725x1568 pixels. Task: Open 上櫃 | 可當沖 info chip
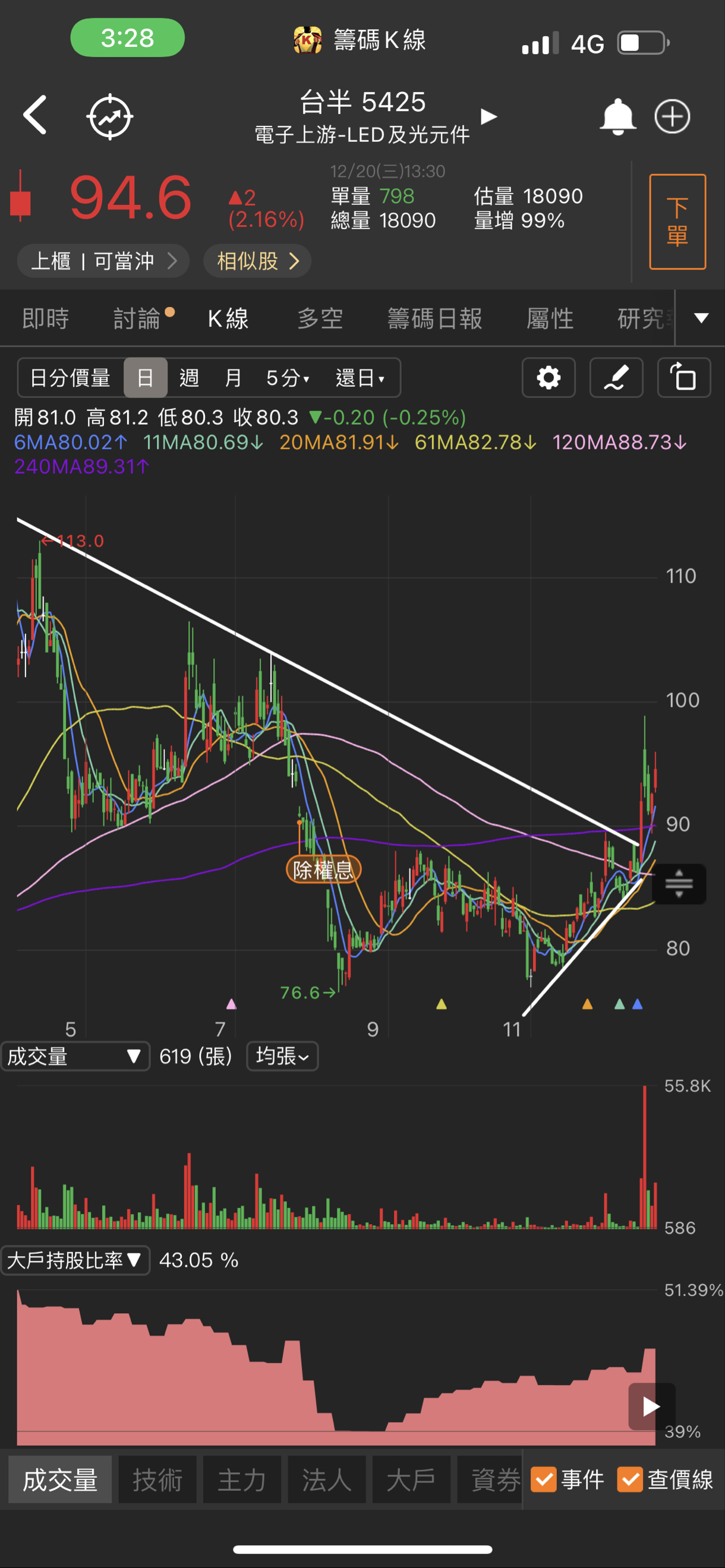tap(103, 261)
